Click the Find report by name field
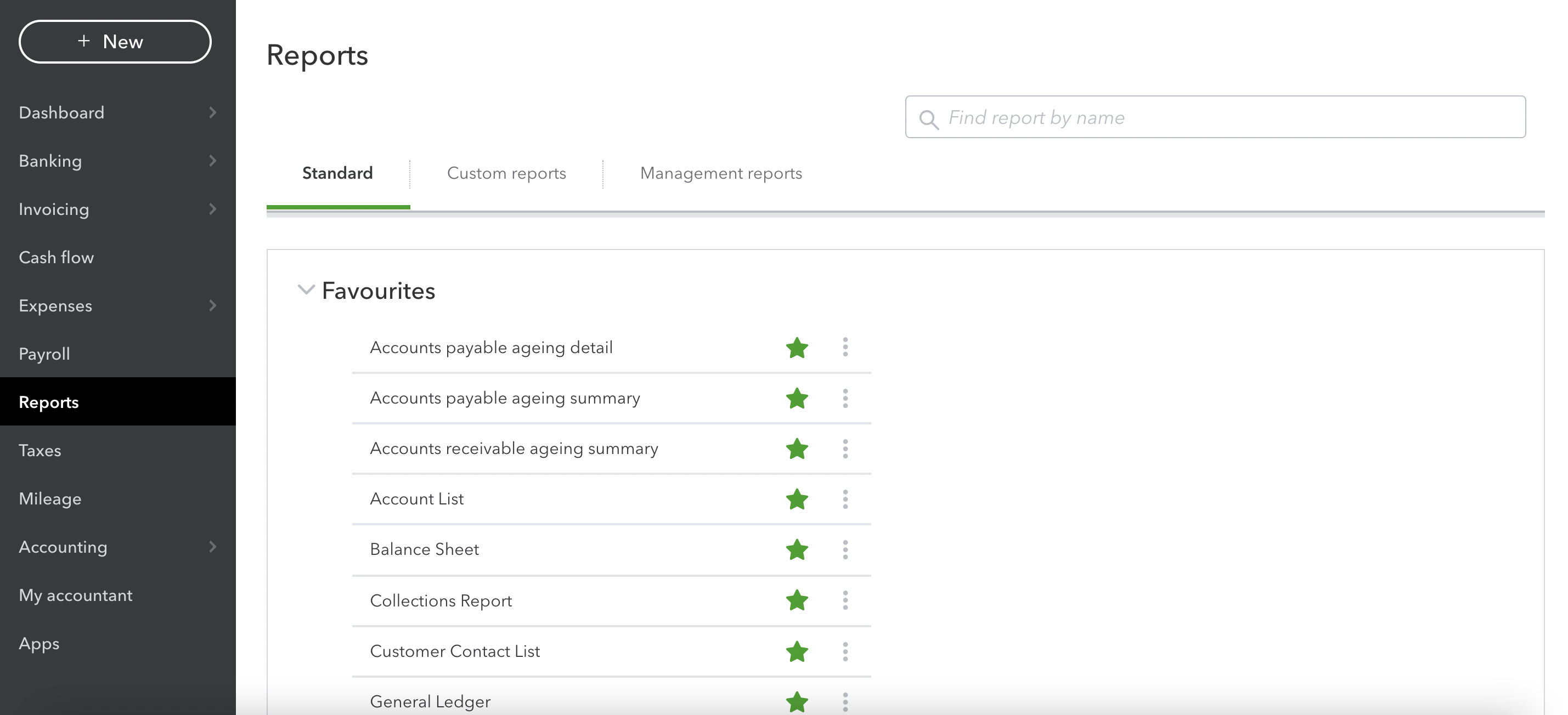This screenshot has width=1568, height=715. pyautogui.click(x=1157, y=117)
